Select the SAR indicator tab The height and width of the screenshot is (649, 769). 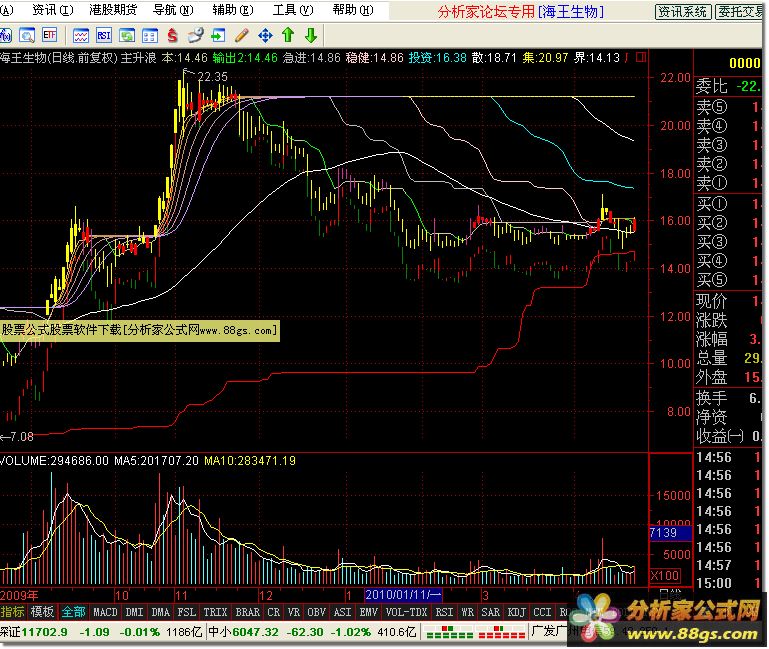[x=490, y=612]
